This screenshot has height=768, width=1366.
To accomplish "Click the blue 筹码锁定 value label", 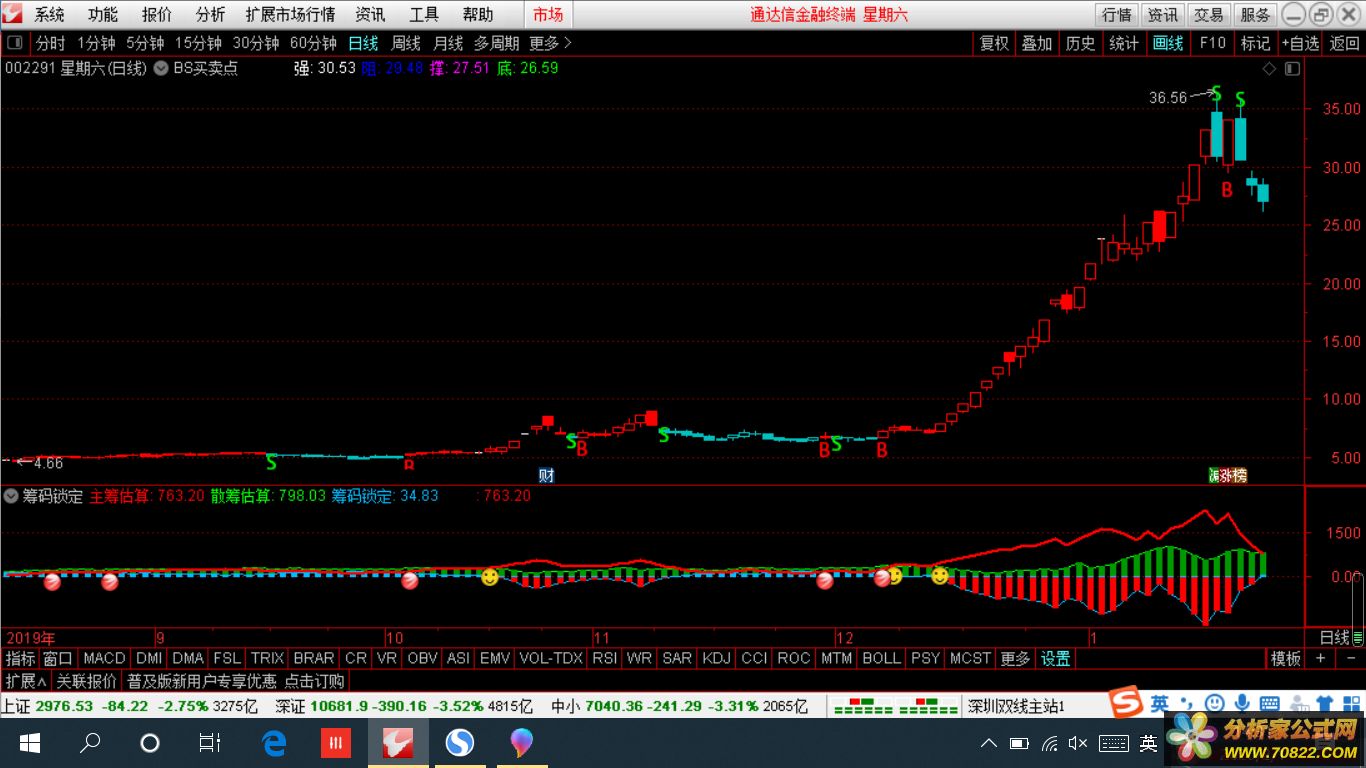I will click(385, 496).
